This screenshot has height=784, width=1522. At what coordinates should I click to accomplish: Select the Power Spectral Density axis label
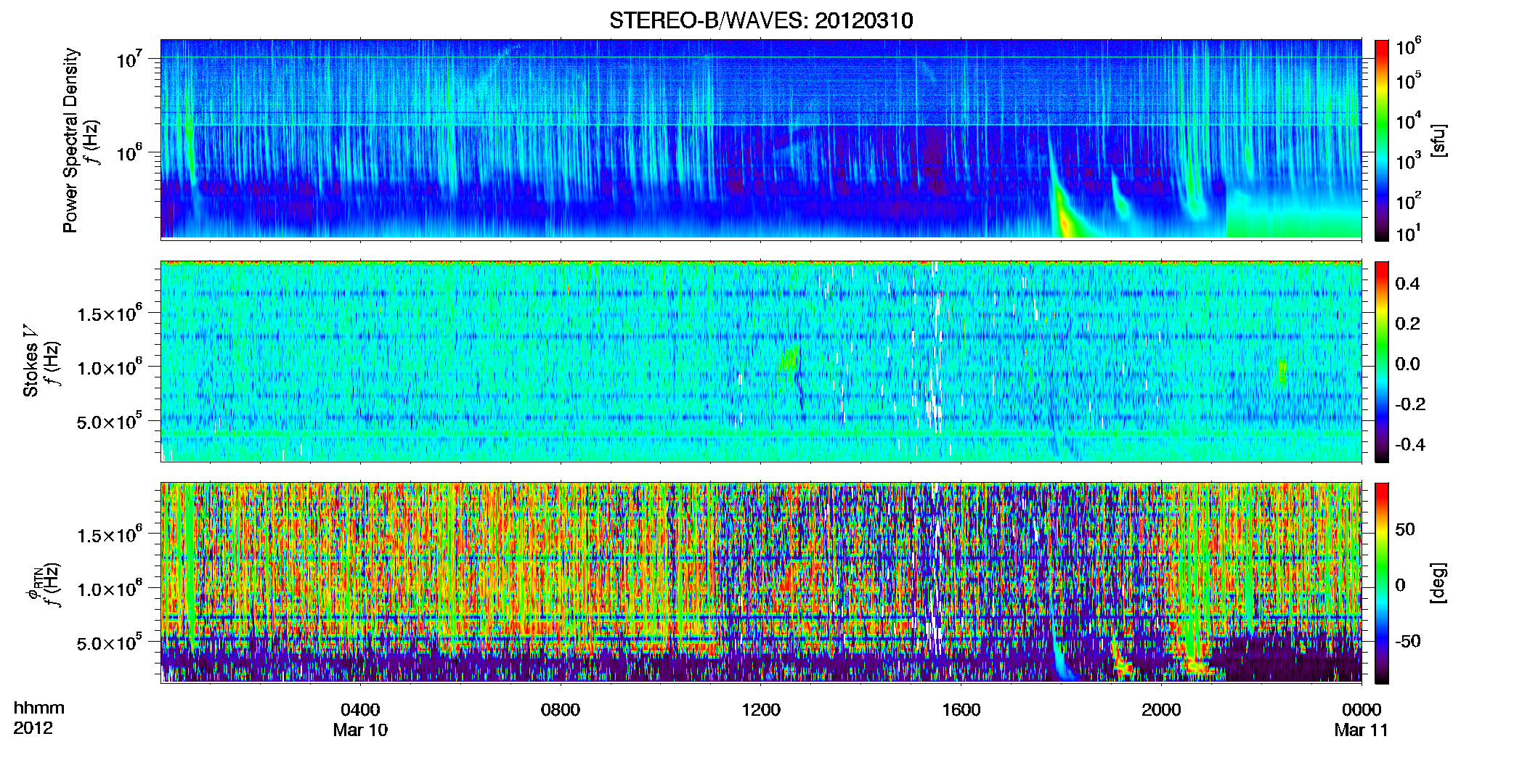(x=71, y=140)
